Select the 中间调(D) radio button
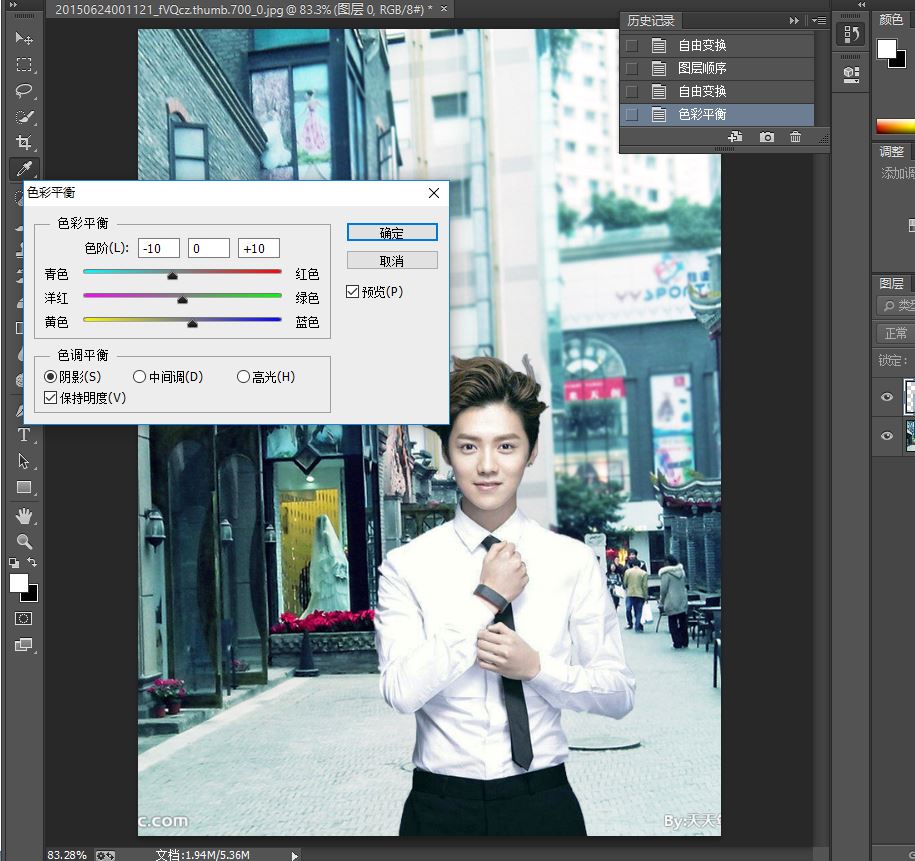This screenshot has height=861, width=915. 139,377
